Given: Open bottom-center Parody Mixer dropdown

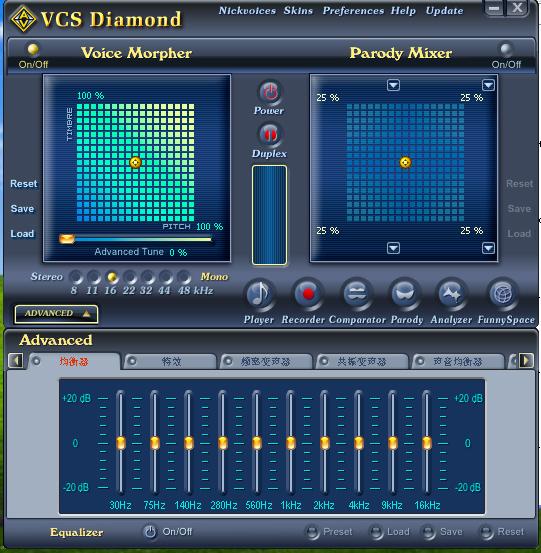Looking at the screenshot, I should 393,248.
